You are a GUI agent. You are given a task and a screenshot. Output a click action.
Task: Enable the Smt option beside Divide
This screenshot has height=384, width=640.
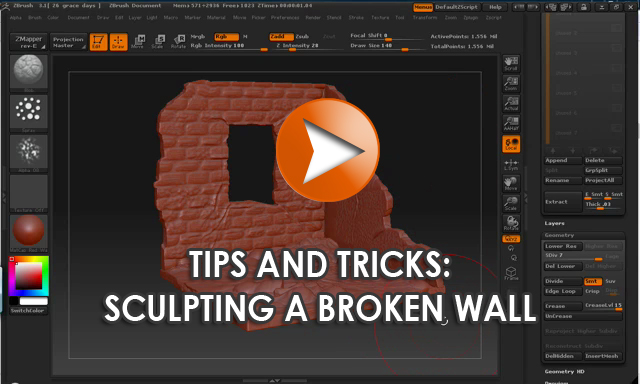tap(593, 281)
